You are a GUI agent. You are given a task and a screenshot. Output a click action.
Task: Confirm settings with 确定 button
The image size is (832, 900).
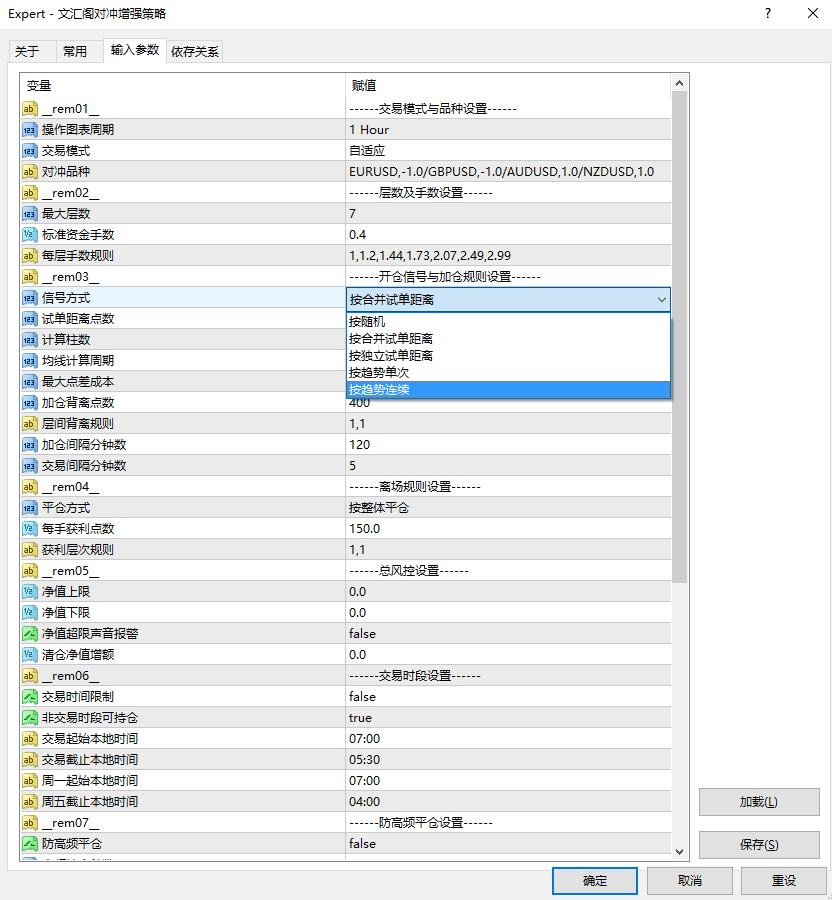594,881
